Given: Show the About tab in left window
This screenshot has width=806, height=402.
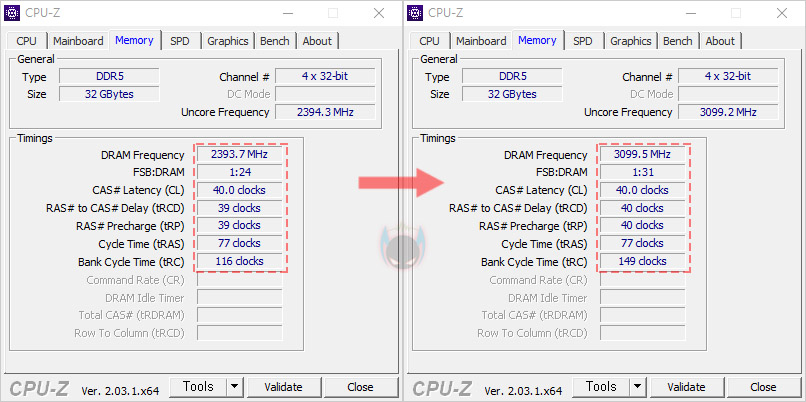Looking at the screenshot, I should pos(317,41).
